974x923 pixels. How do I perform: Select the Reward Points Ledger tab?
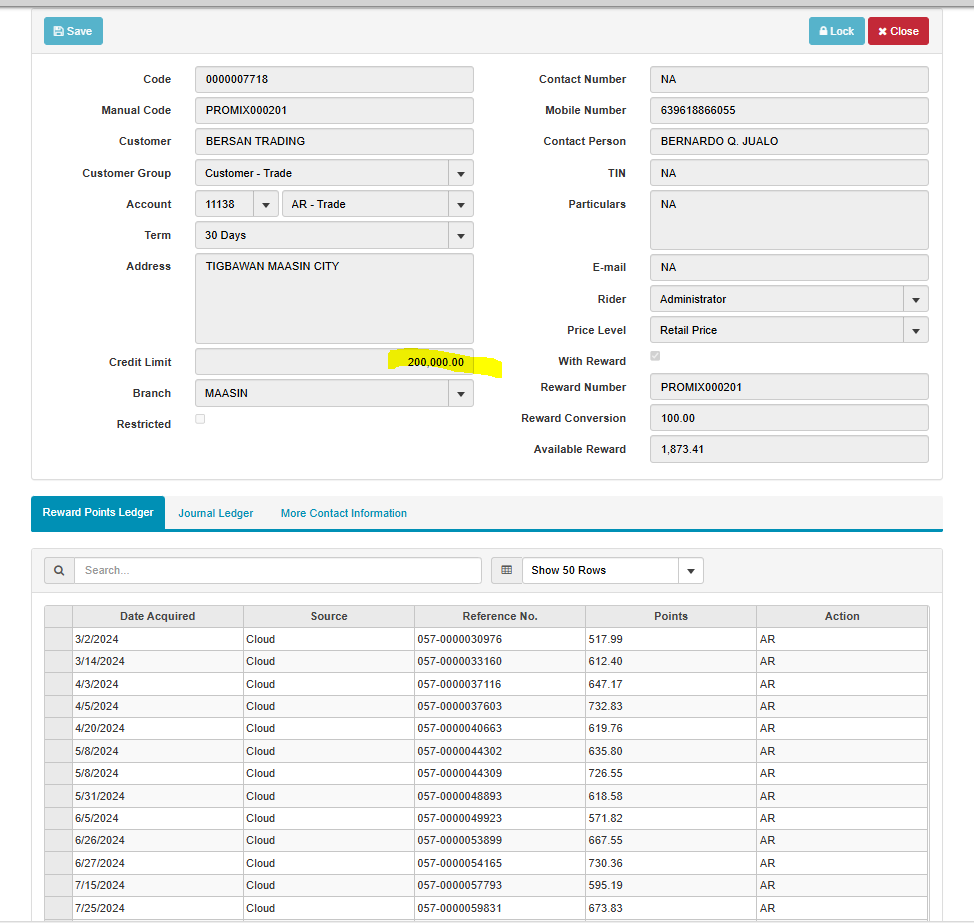98,512
